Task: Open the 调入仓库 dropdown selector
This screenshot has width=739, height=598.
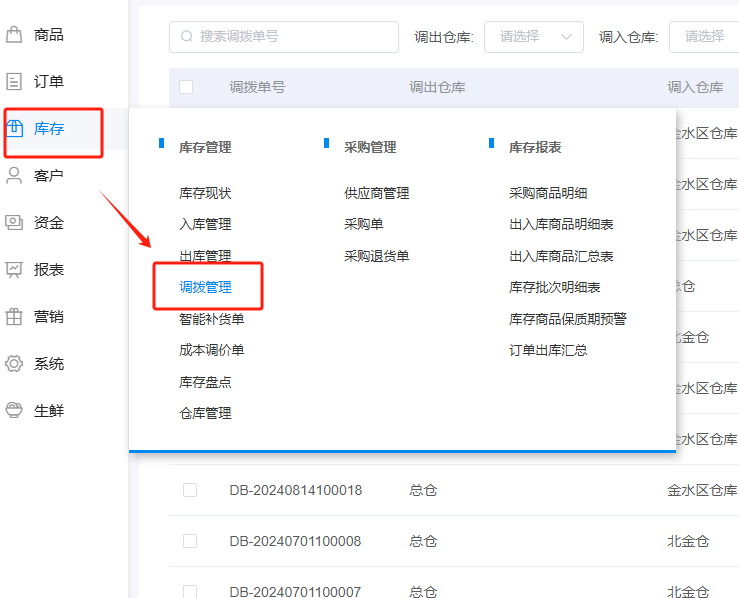Action: (x=703, y=37)
